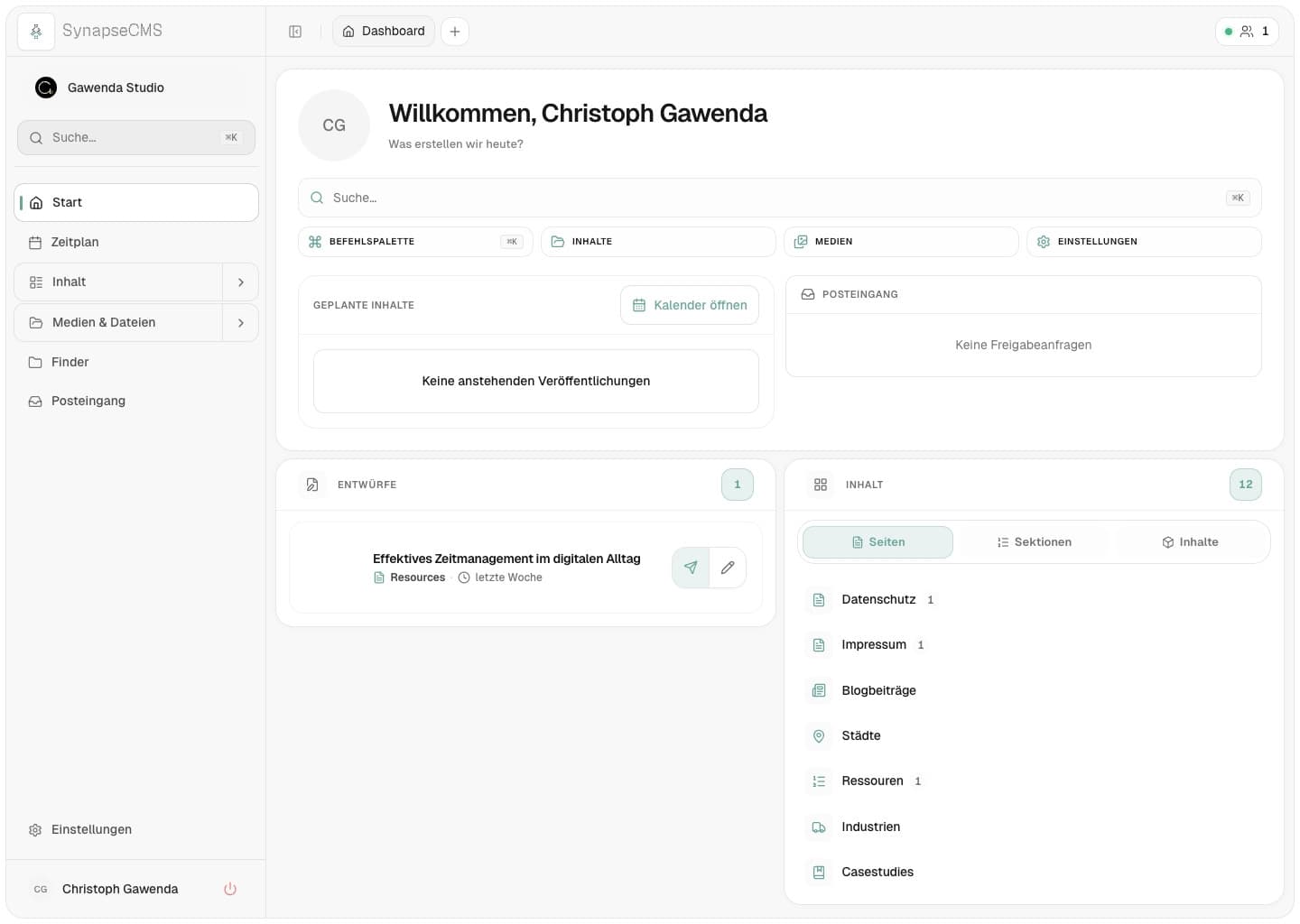Click the logout power toggle next to Christoph Gawenda

point(230,889)
